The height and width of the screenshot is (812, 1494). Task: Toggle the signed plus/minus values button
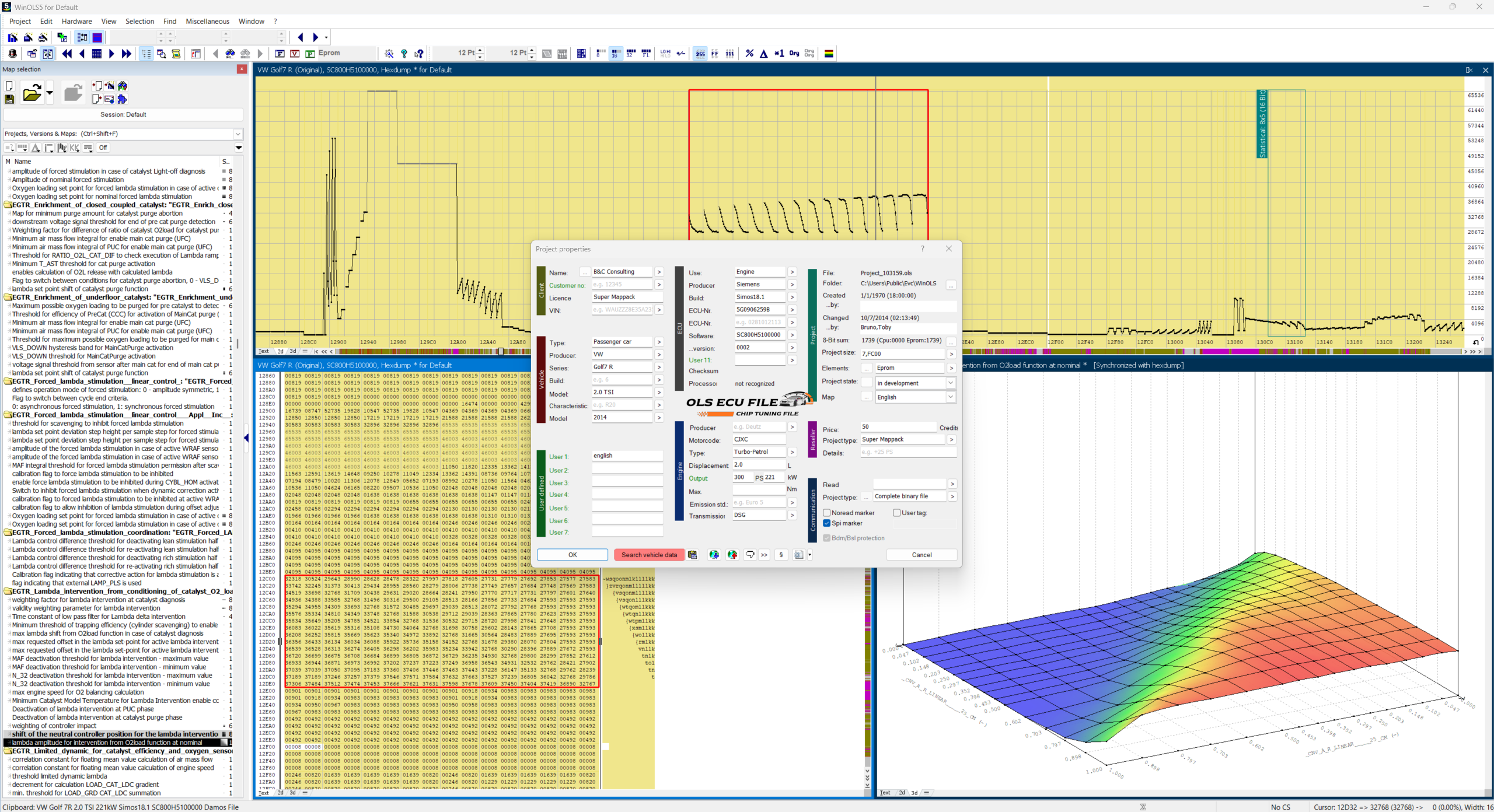point(680,54)
